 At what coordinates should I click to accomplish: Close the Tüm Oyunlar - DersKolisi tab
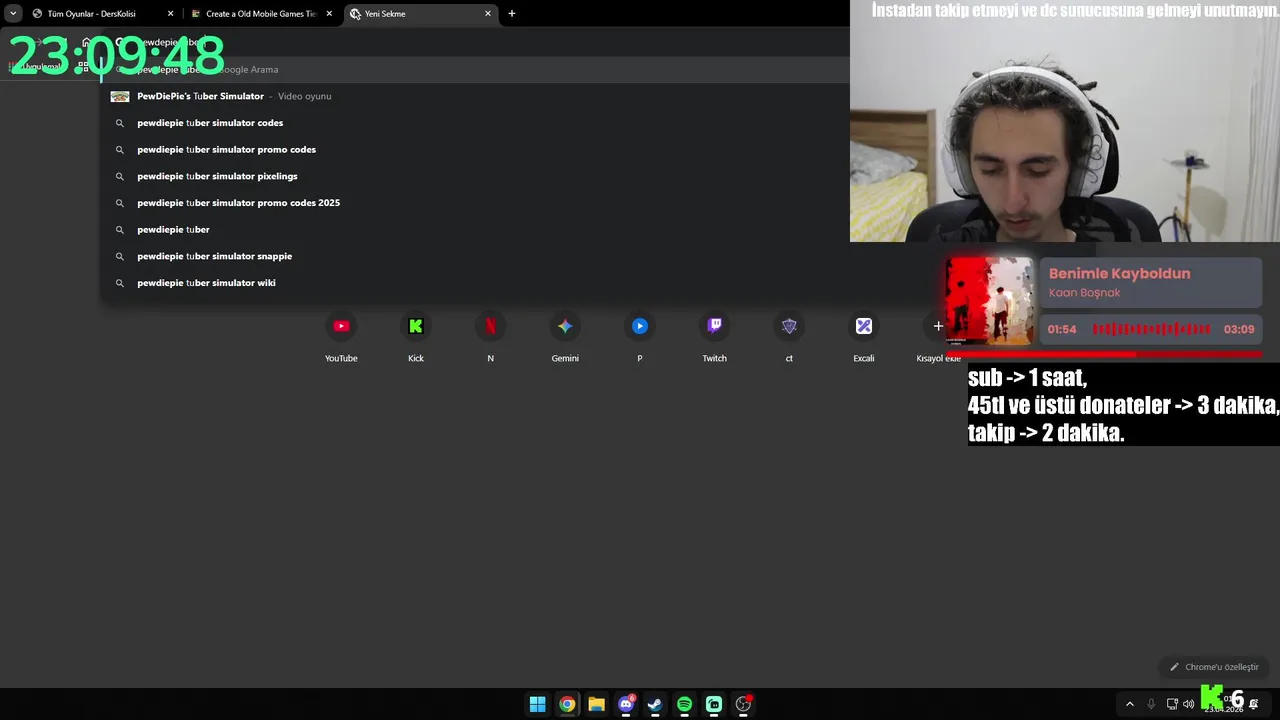[x=170, y=14]
